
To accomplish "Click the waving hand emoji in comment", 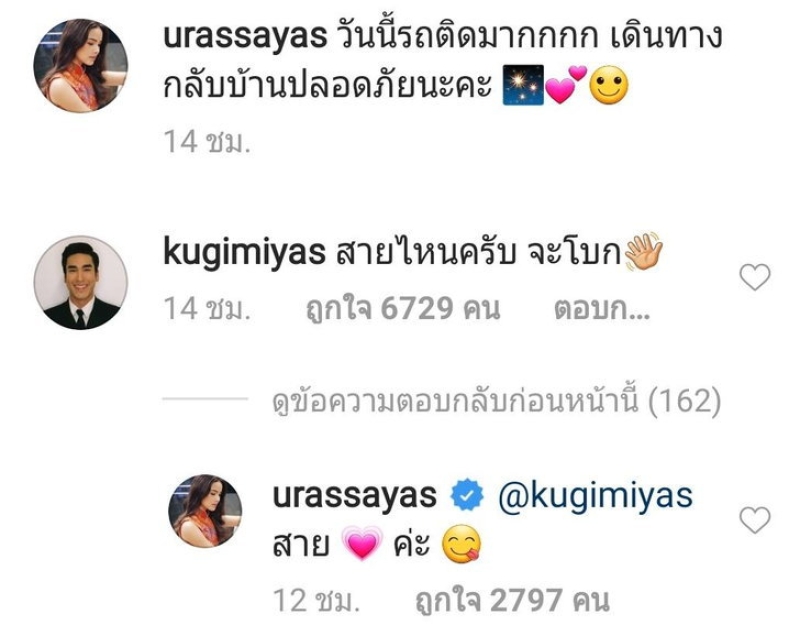I will [643, 251].
